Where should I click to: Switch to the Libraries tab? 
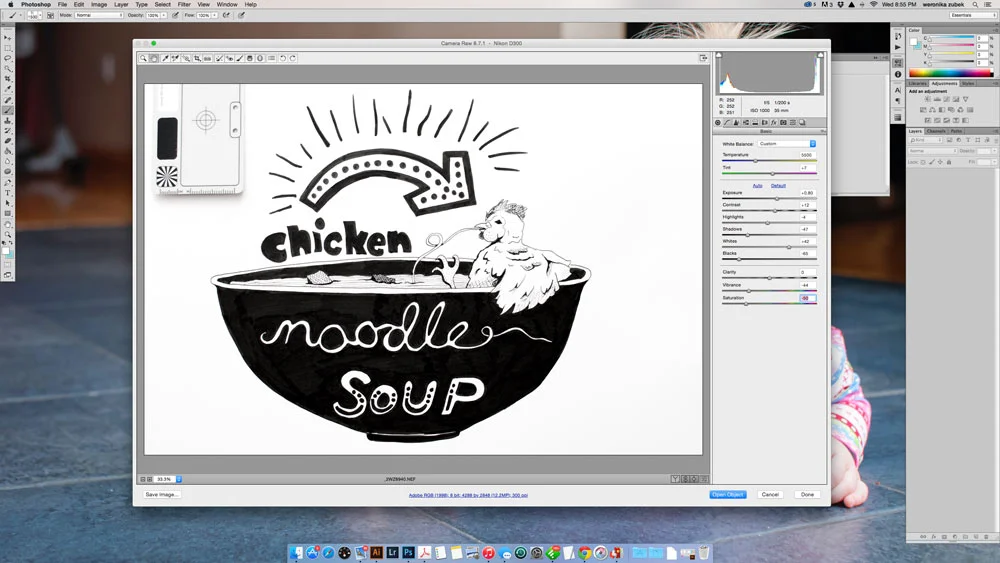point(918,84)
